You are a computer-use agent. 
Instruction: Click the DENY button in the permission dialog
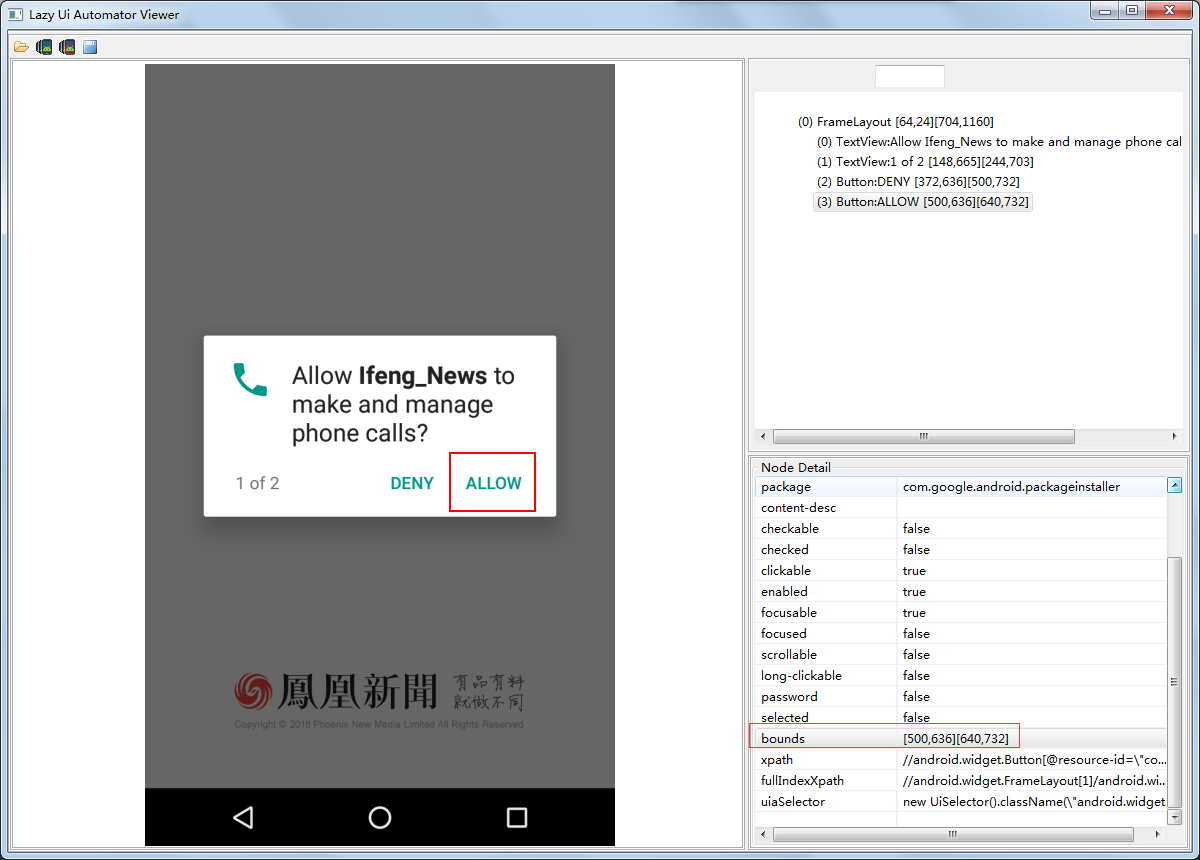click(412, 482)
